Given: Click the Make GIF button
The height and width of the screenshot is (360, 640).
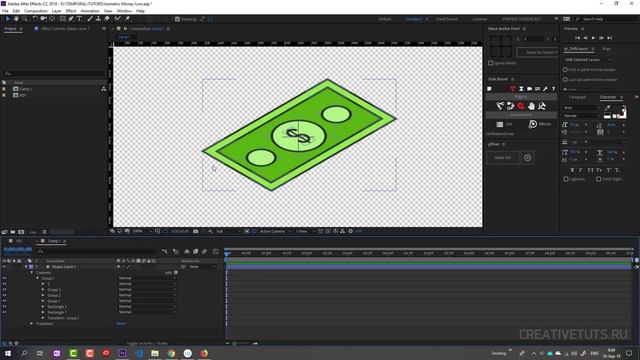Looking at the screenshot, I should pyautogui.click(x=503, y=158).
